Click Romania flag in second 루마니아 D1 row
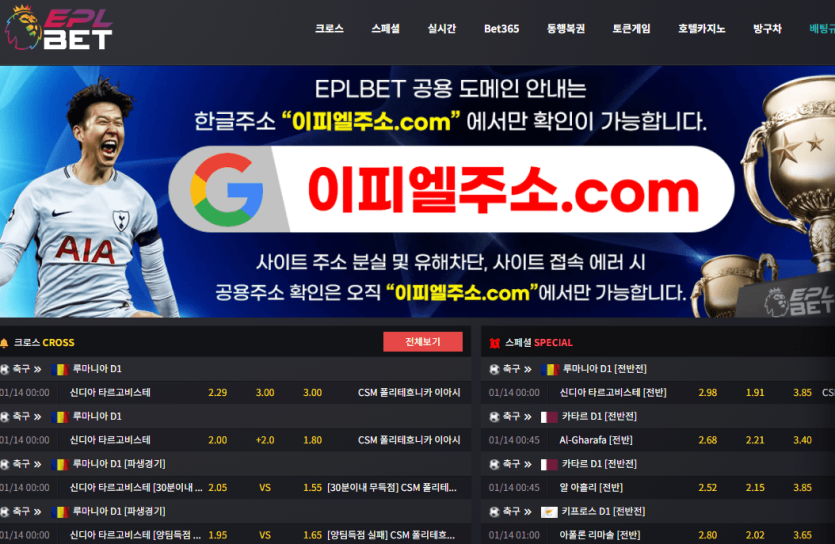This screenshot has height=544, width=835. [60, 417]
